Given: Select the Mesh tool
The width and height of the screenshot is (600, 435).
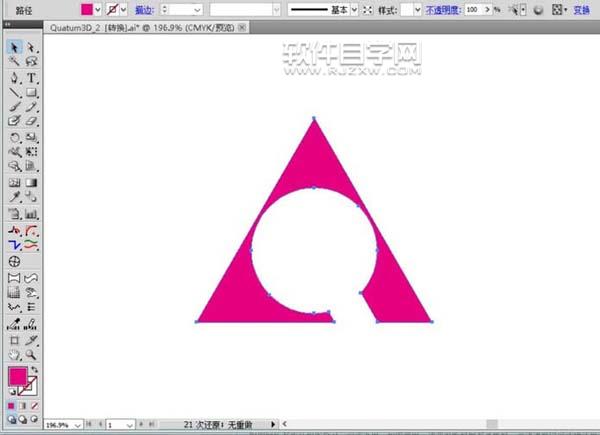Looking at the screenshot, I should [14, 182].
